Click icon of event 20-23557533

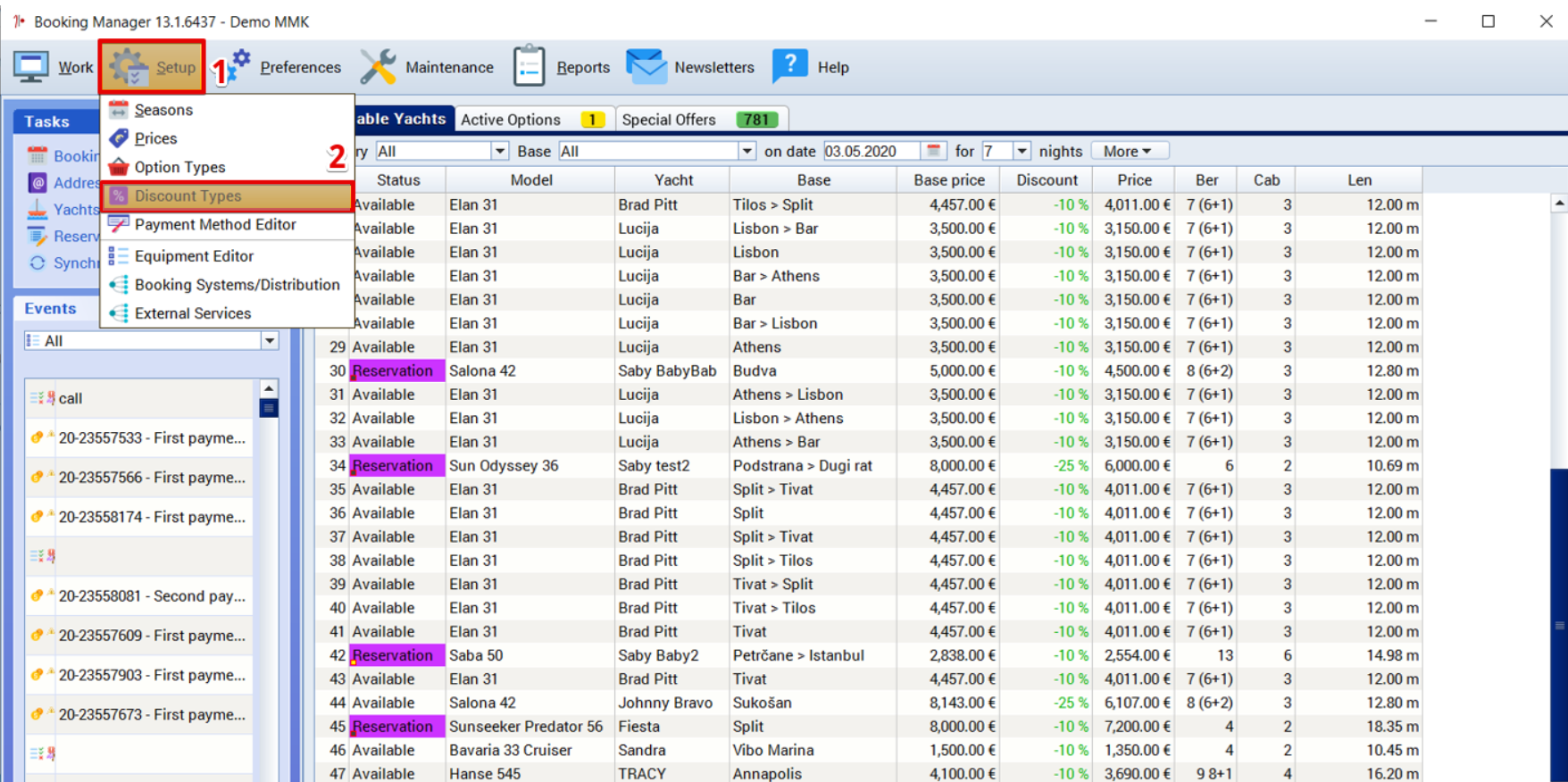(x=41, y=437)
